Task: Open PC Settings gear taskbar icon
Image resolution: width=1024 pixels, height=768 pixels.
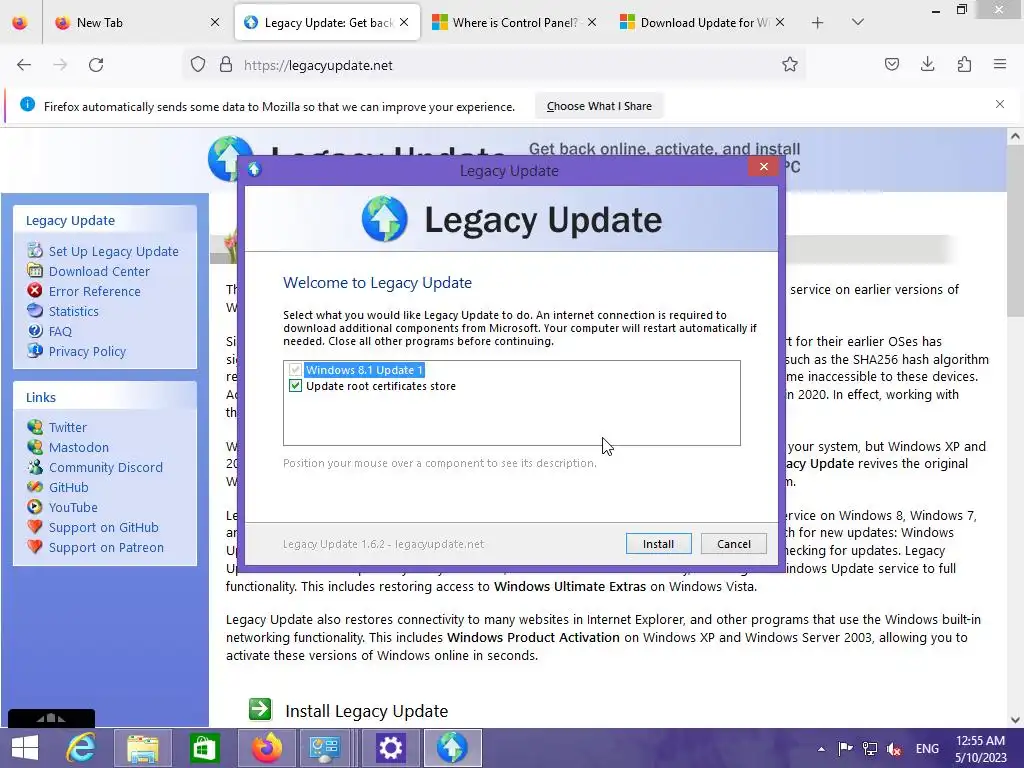Action: coord(391,748)
